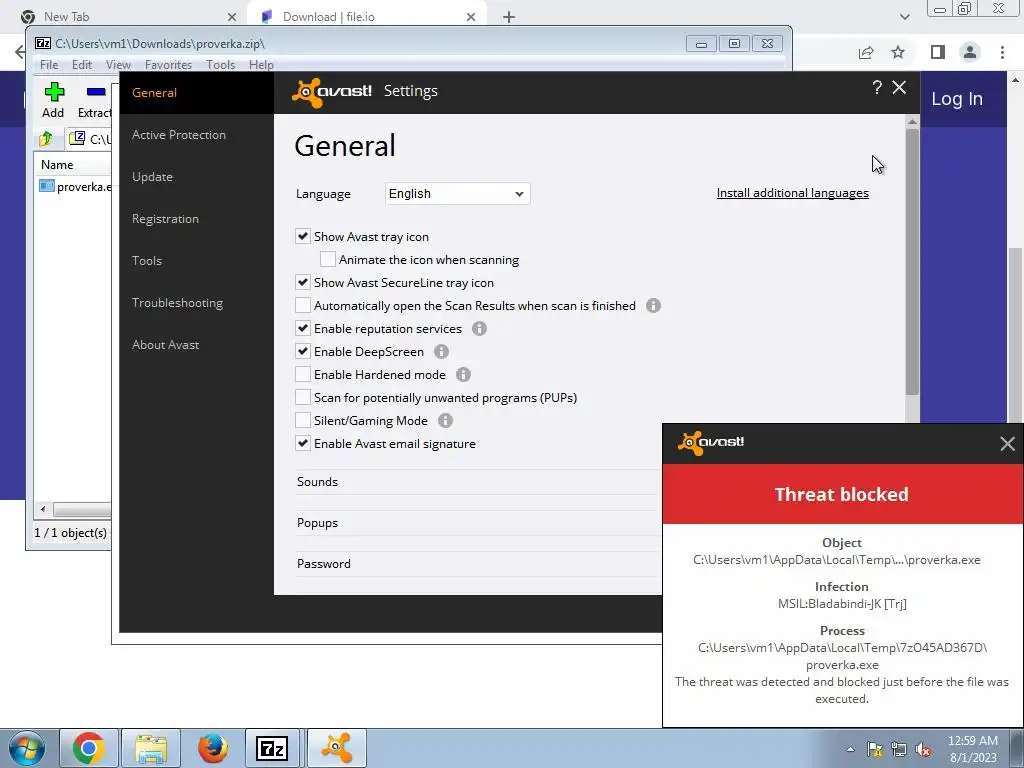
Task: Launch Firefox from the taskbar
Action: coord(213,748)
